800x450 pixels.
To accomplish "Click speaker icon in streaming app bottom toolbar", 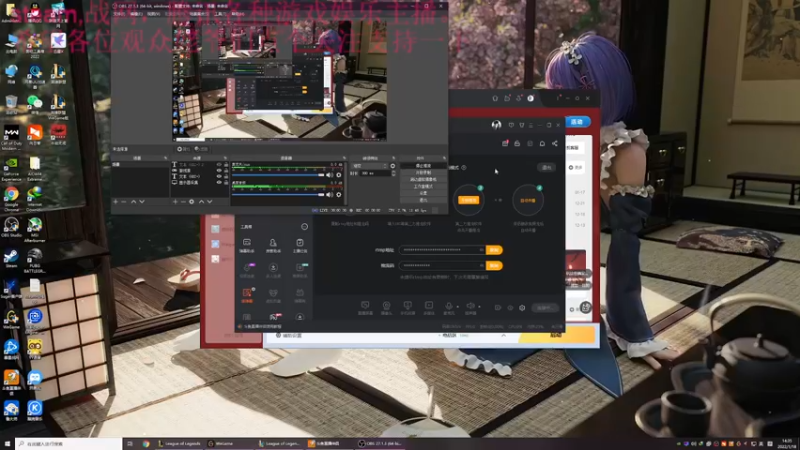I will pos(470,306).
